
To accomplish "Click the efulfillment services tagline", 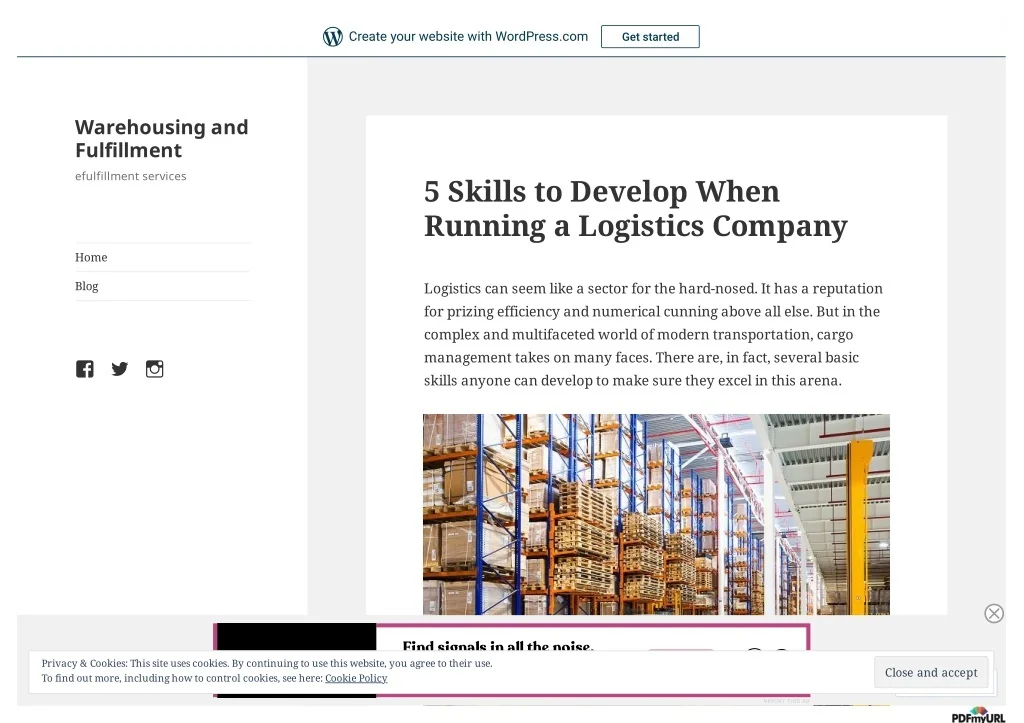I will (131, 176).
